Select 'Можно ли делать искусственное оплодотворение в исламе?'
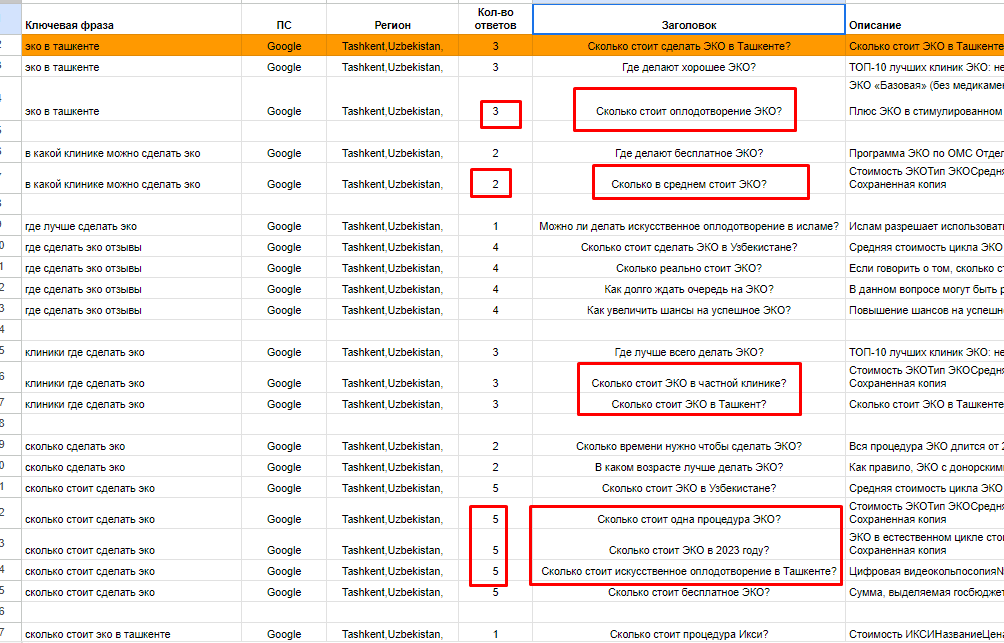Screen dimensions: 1004x643 (x=689, y=225)
